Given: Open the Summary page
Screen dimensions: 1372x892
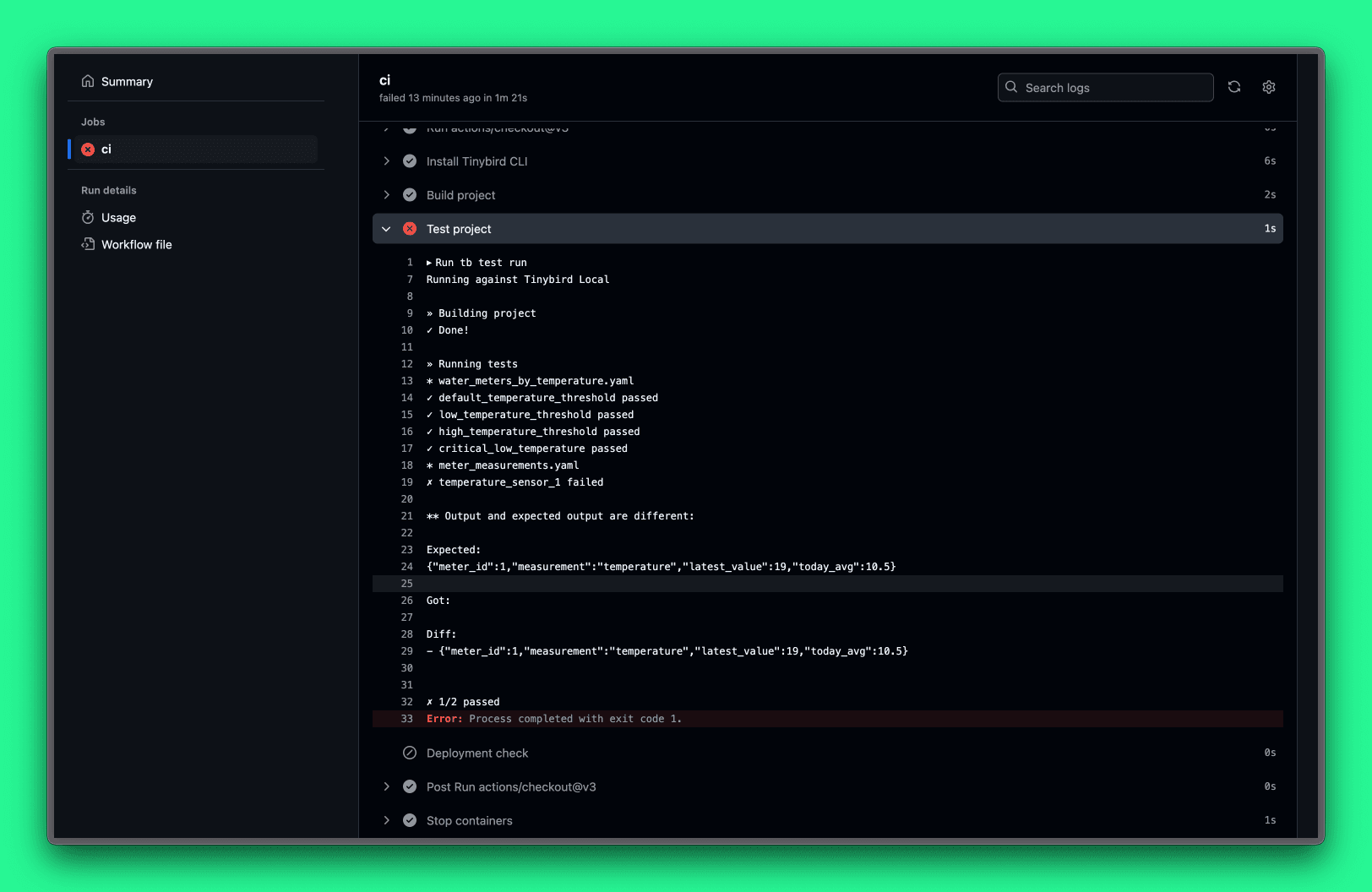Looking at the screenshot, I should 127,82.
